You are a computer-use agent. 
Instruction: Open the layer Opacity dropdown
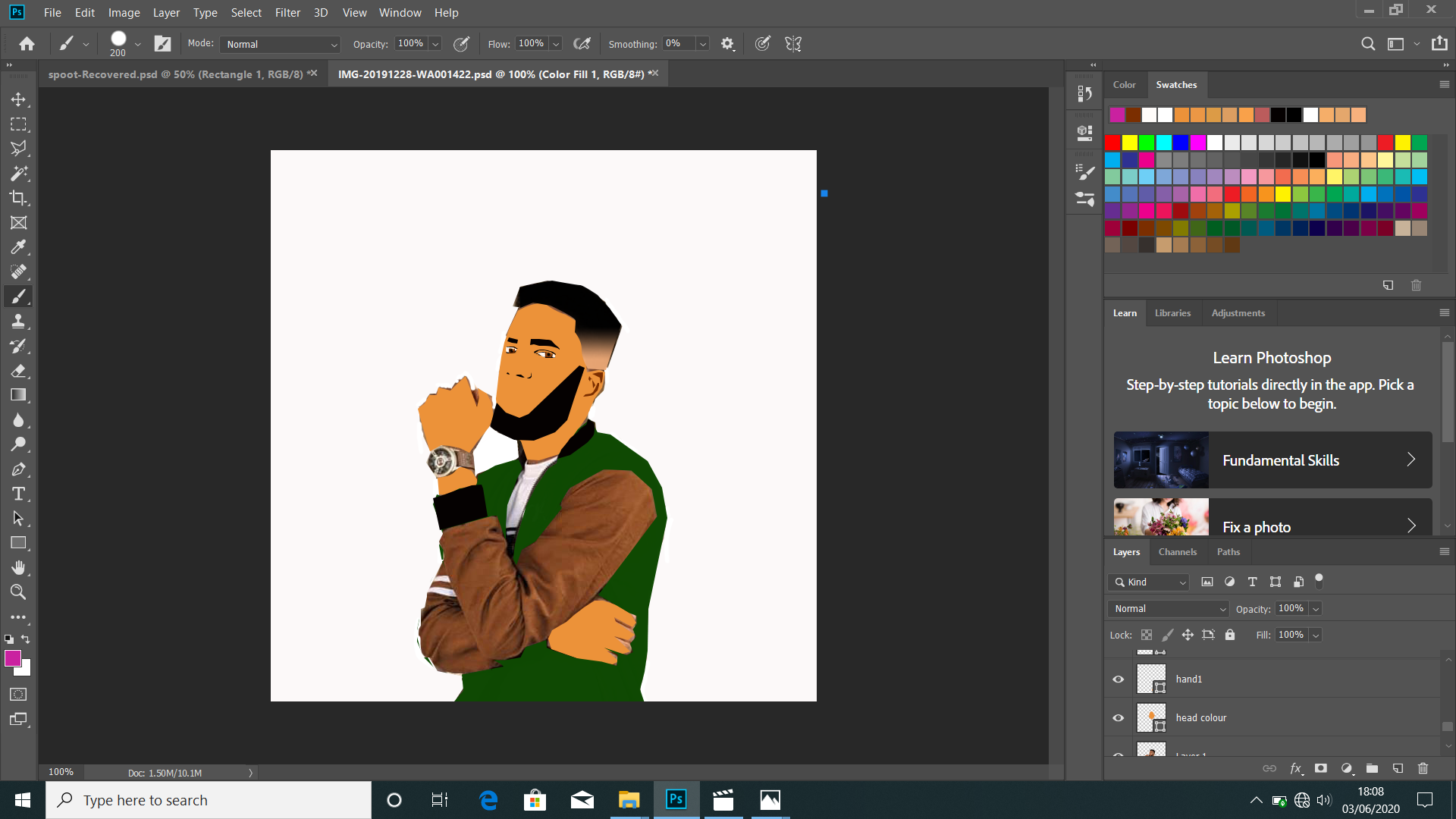(1316, 609)
